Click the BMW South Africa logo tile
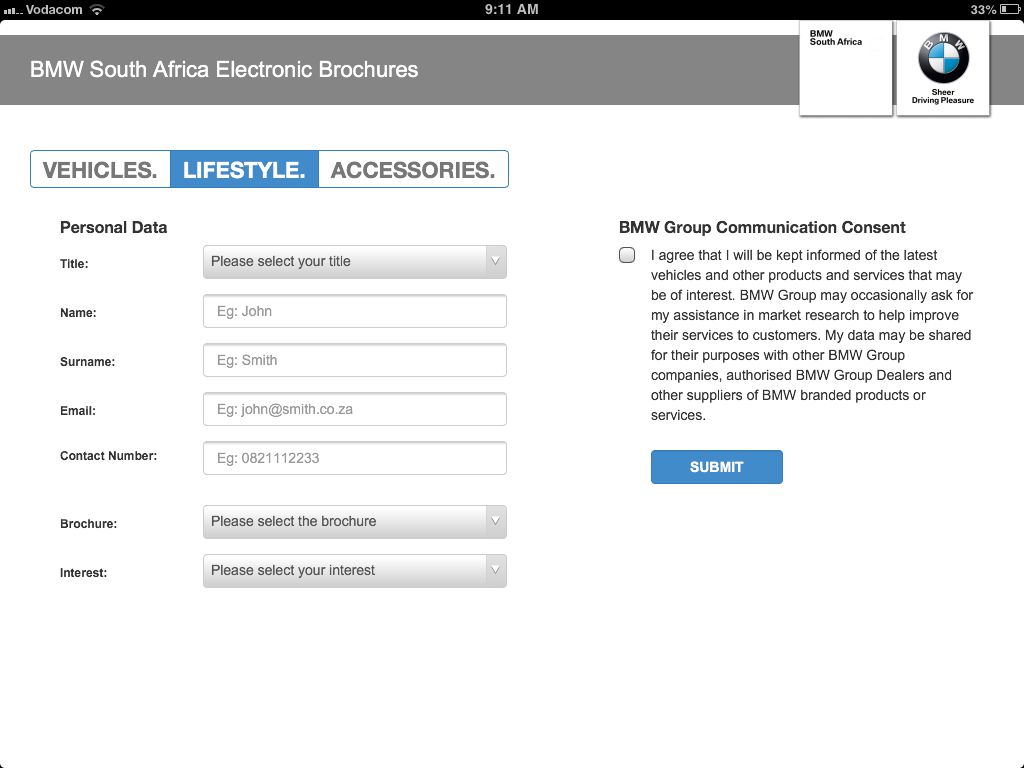Screen dimensions: 1024x768 (x=845, y=68)
